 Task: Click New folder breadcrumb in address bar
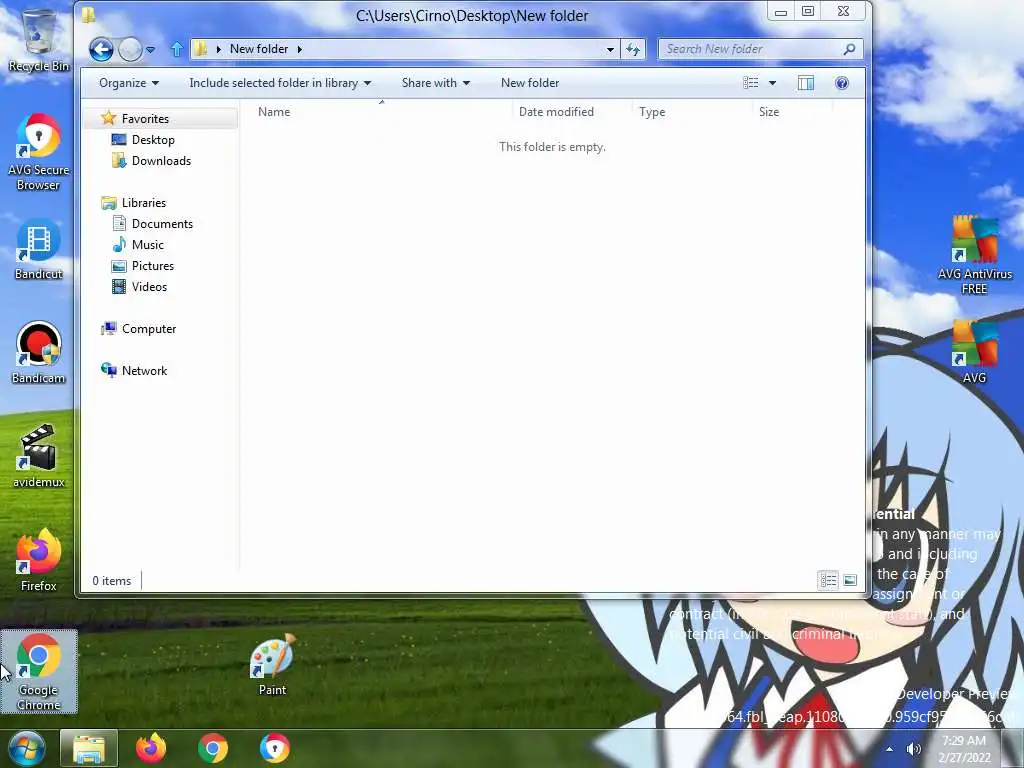coord(259,49)
